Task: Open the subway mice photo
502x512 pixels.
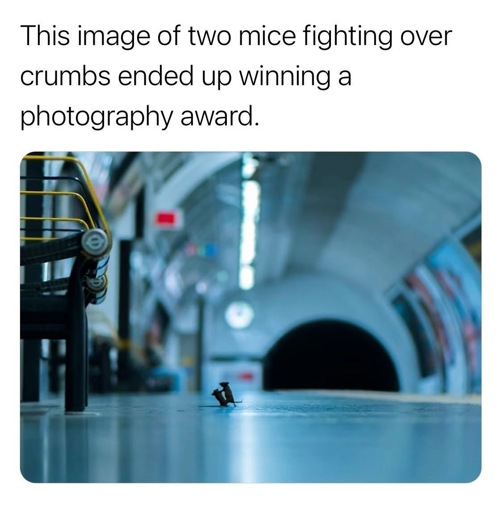Action: click(x=251, y=317)
